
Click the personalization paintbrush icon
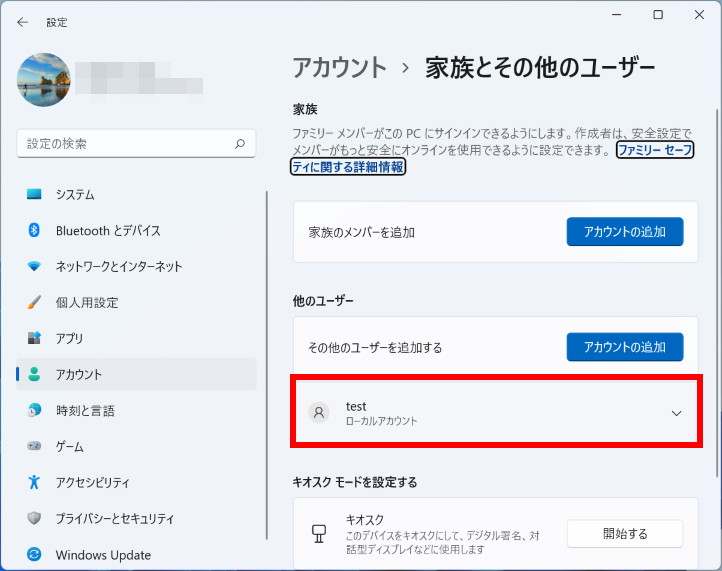point(34,302)
